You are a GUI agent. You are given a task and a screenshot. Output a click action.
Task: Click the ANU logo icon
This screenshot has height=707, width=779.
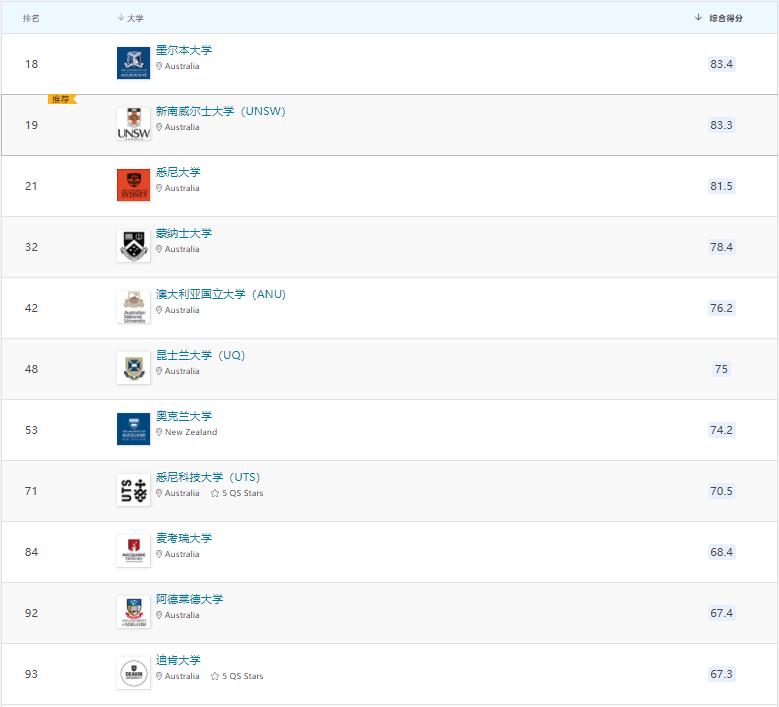tap(133, 307)
